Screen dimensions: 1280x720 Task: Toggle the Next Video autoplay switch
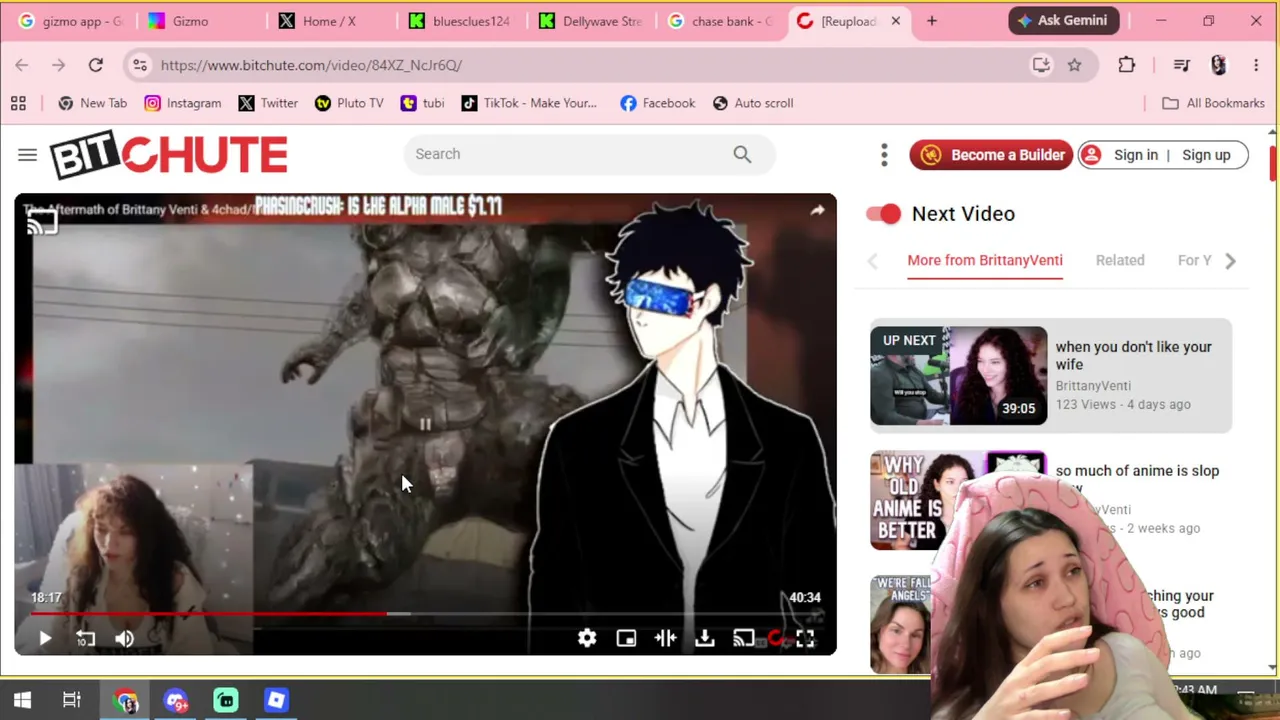pos(884,214)
